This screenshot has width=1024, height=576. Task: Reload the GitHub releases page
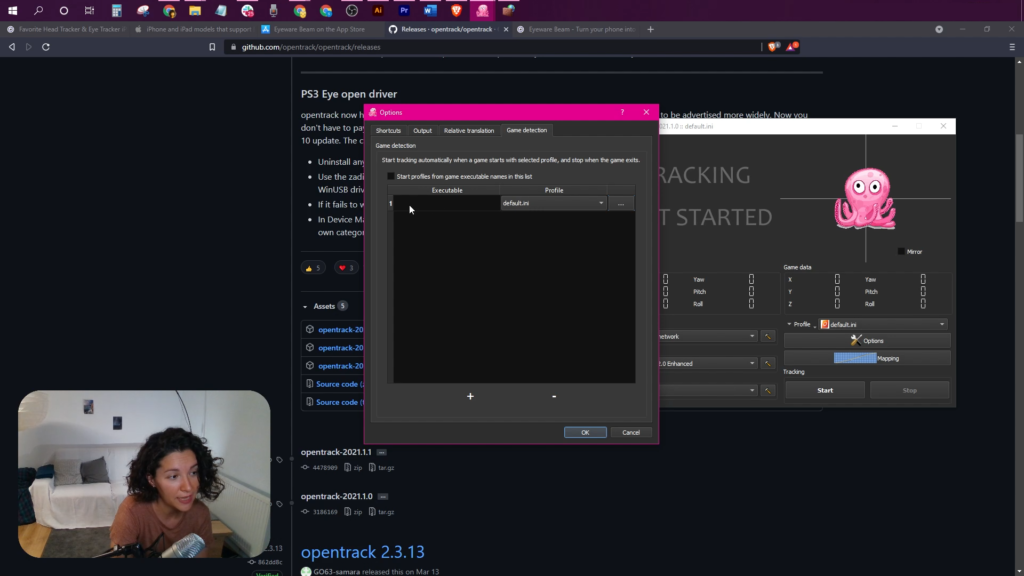(46, 47)
